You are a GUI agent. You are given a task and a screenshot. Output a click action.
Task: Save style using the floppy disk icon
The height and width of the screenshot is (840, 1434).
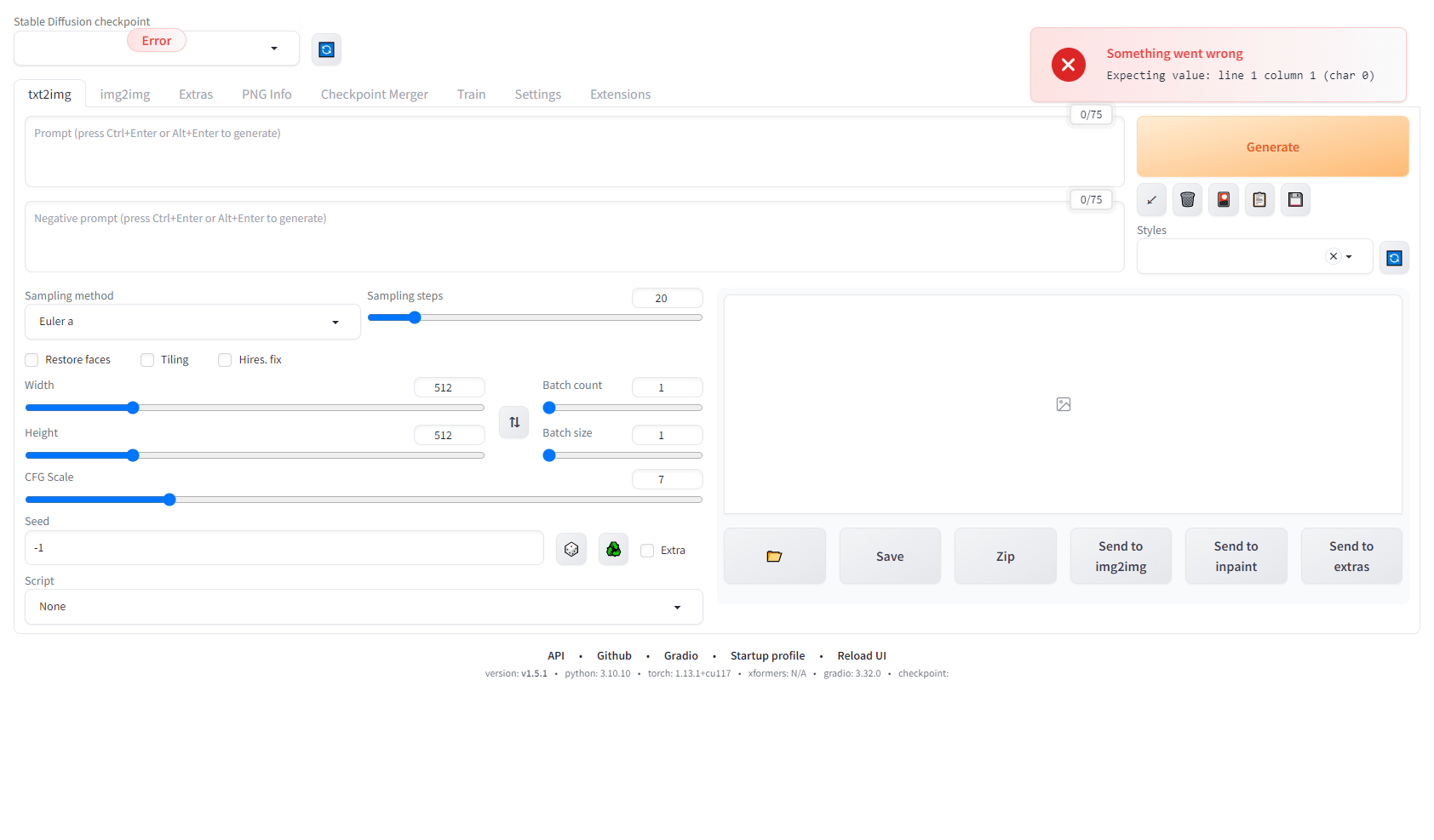pyautogui.click(x=1295, y=200)
